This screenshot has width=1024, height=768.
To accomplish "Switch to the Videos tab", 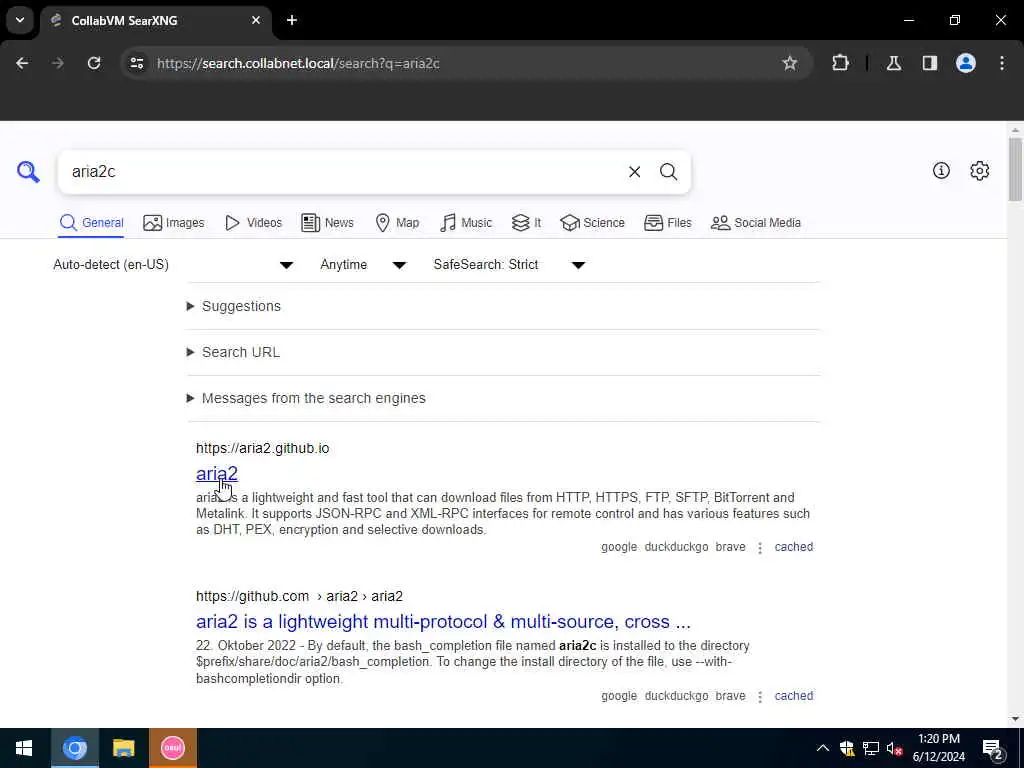I will tap(253, 223).
